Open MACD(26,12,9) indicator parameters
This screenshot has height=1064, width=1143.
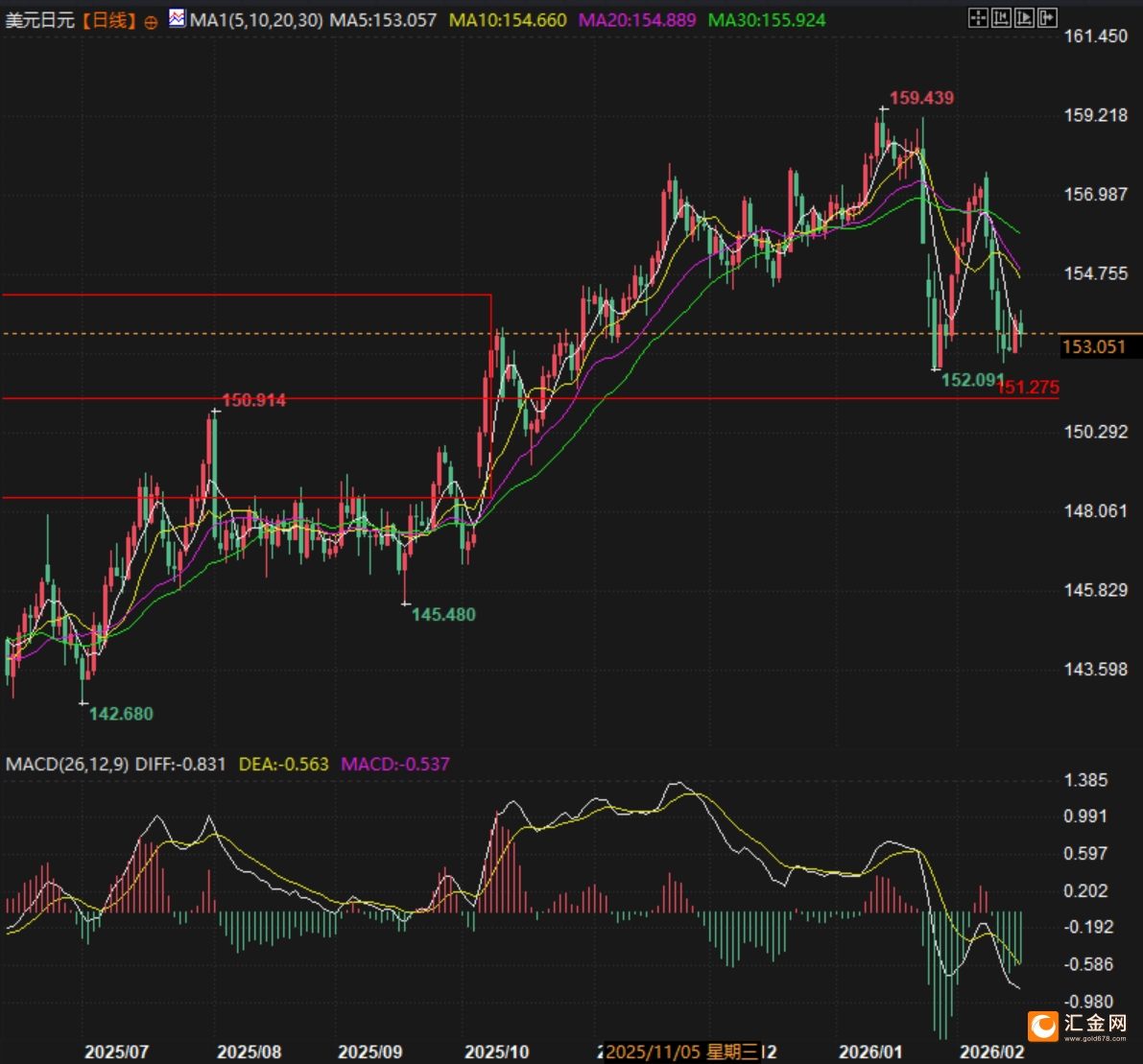click(66, 765)
